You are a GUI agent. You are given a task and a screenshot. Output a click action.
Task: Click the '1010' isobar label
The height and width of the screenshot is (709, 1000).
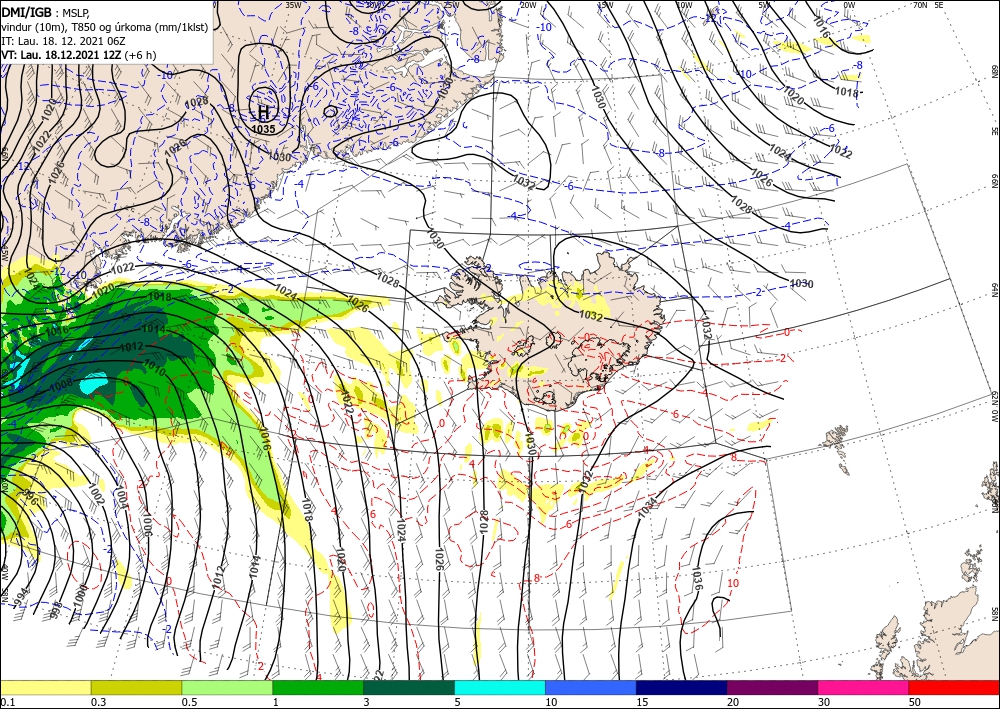point(154,368)
